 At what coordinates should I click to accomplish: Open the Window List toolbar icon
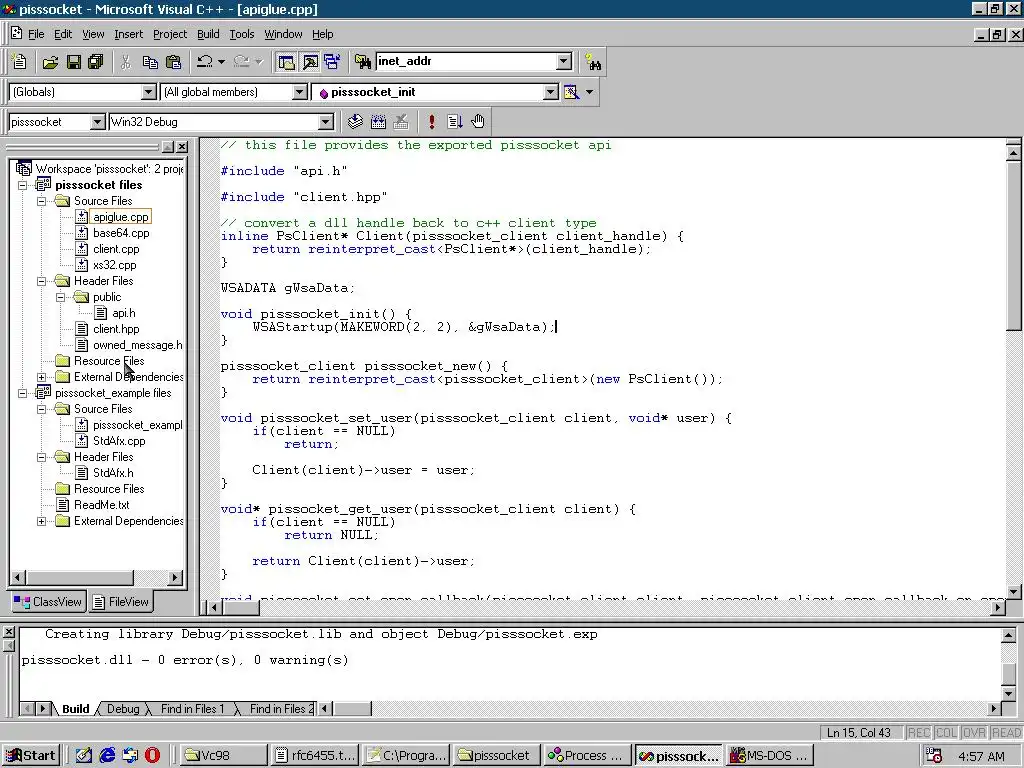pos(332,62)
